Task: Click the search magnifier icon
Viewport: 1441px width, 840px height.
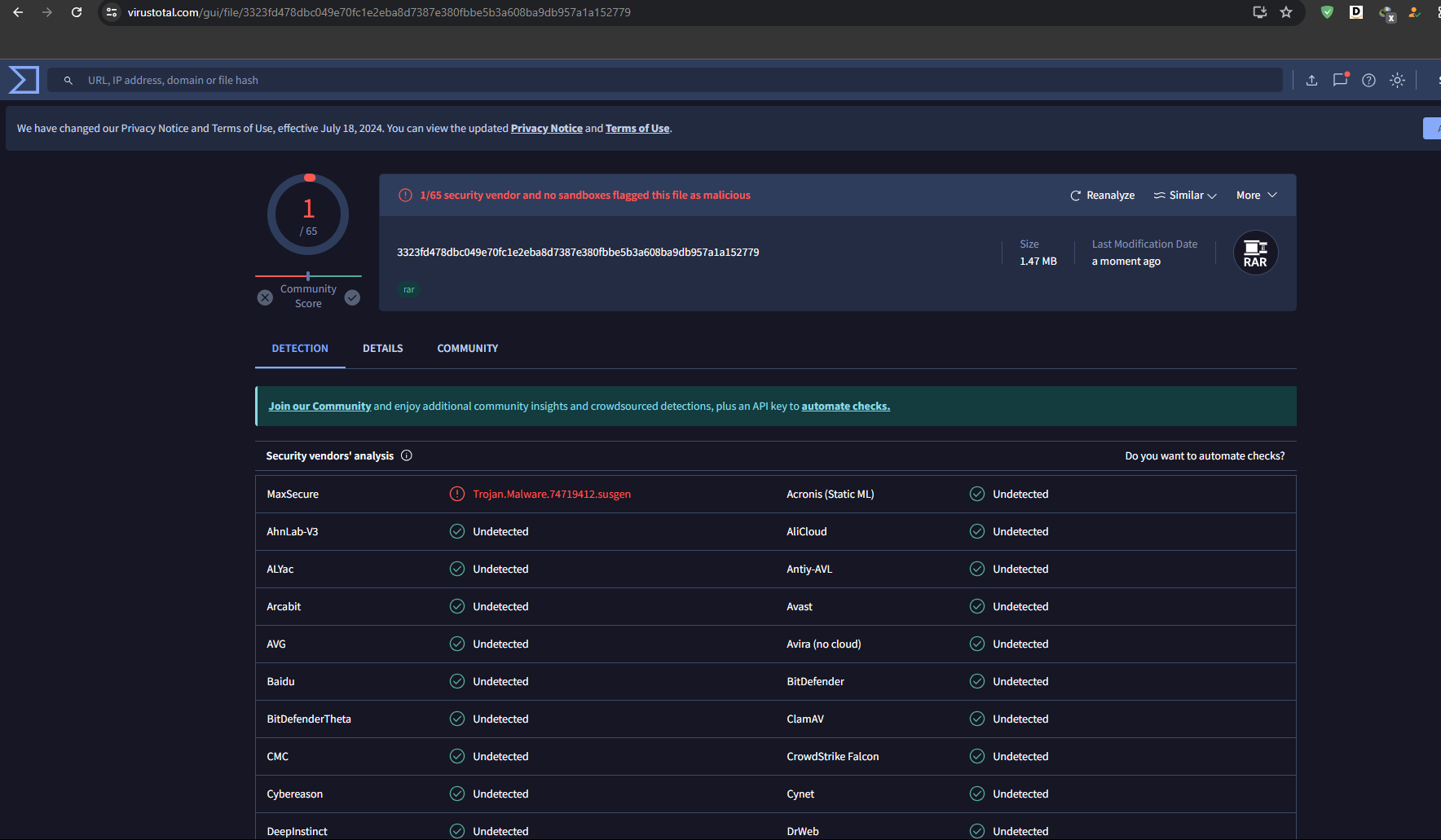Action: pos(68,81)
